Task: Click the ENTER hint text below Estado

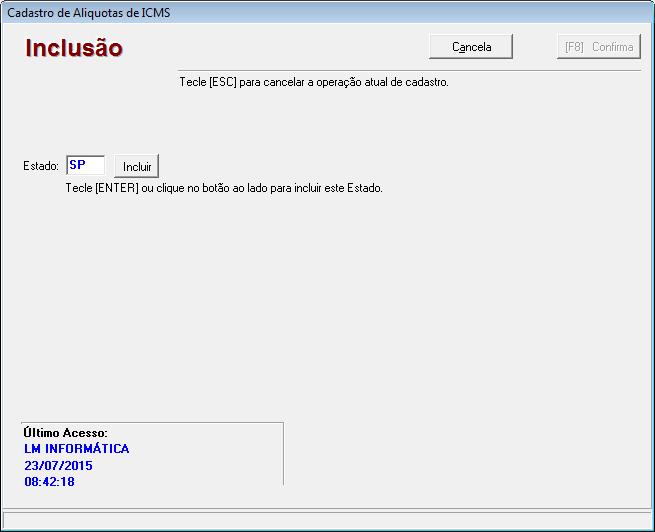Action: [x=224, y=187]
